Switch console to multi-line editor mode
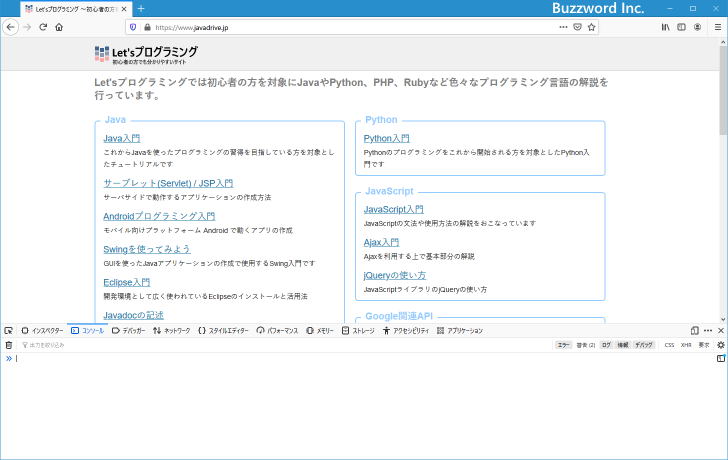Image resolution: width=728 pixels, height=460 pixels. (721, 358)
